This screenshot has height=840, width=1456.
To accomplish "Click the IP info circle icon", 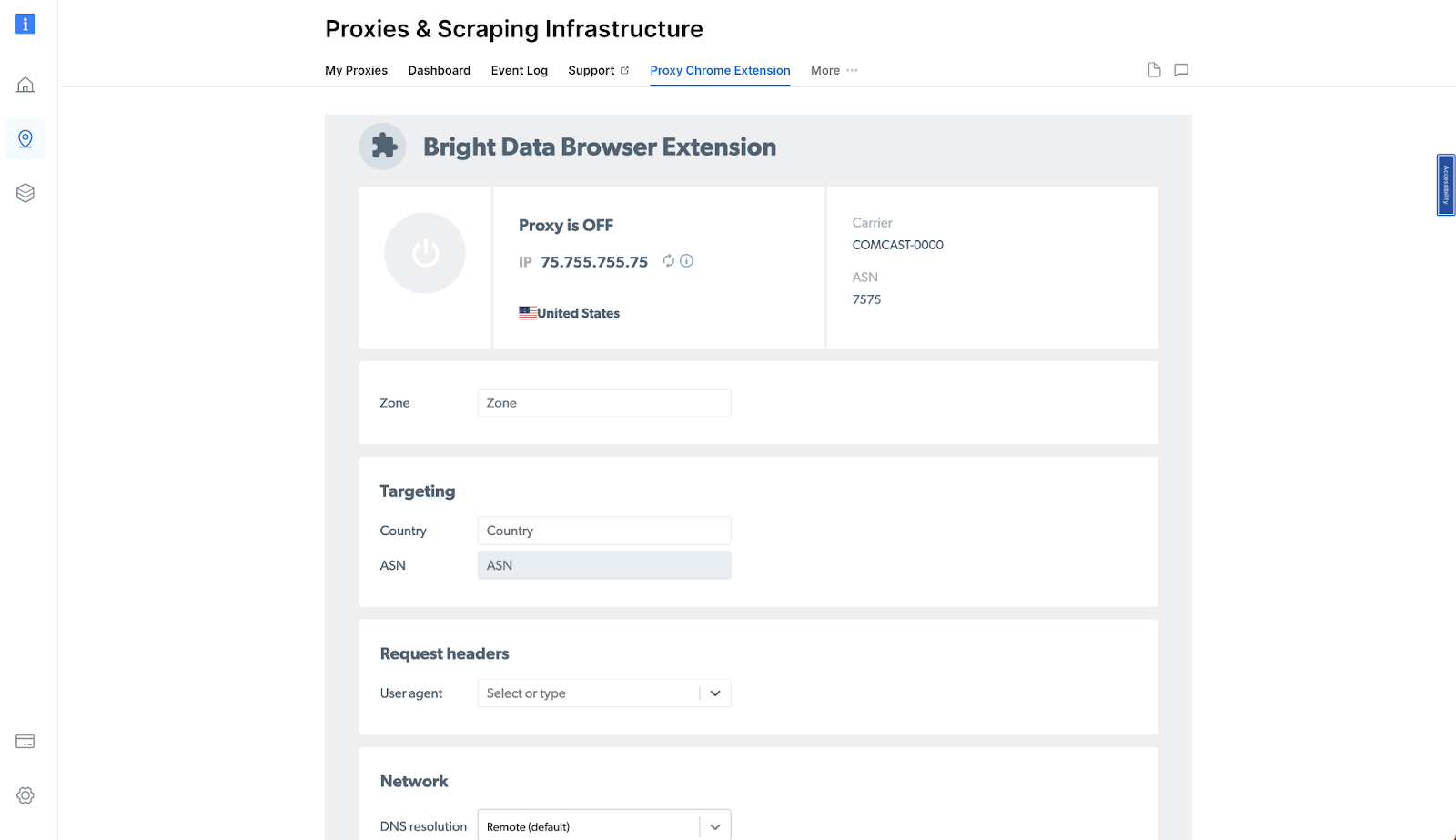I will pyautogui.click(x=687, y=261).
